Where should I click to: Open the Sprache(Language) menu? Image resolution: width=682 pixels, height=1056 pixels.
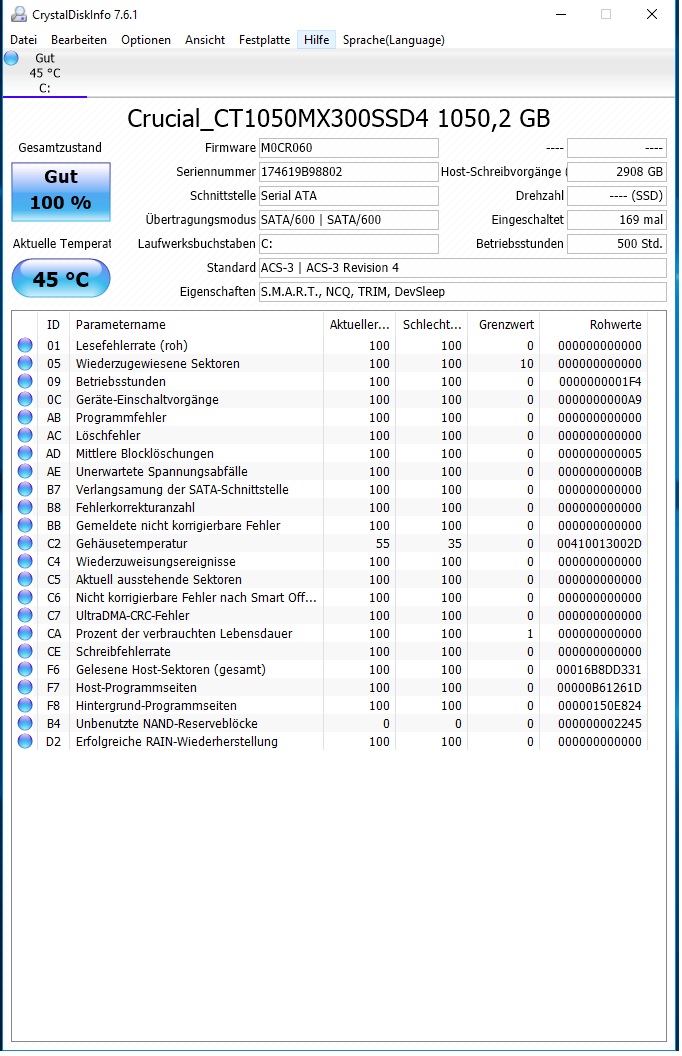pos(394,40)
